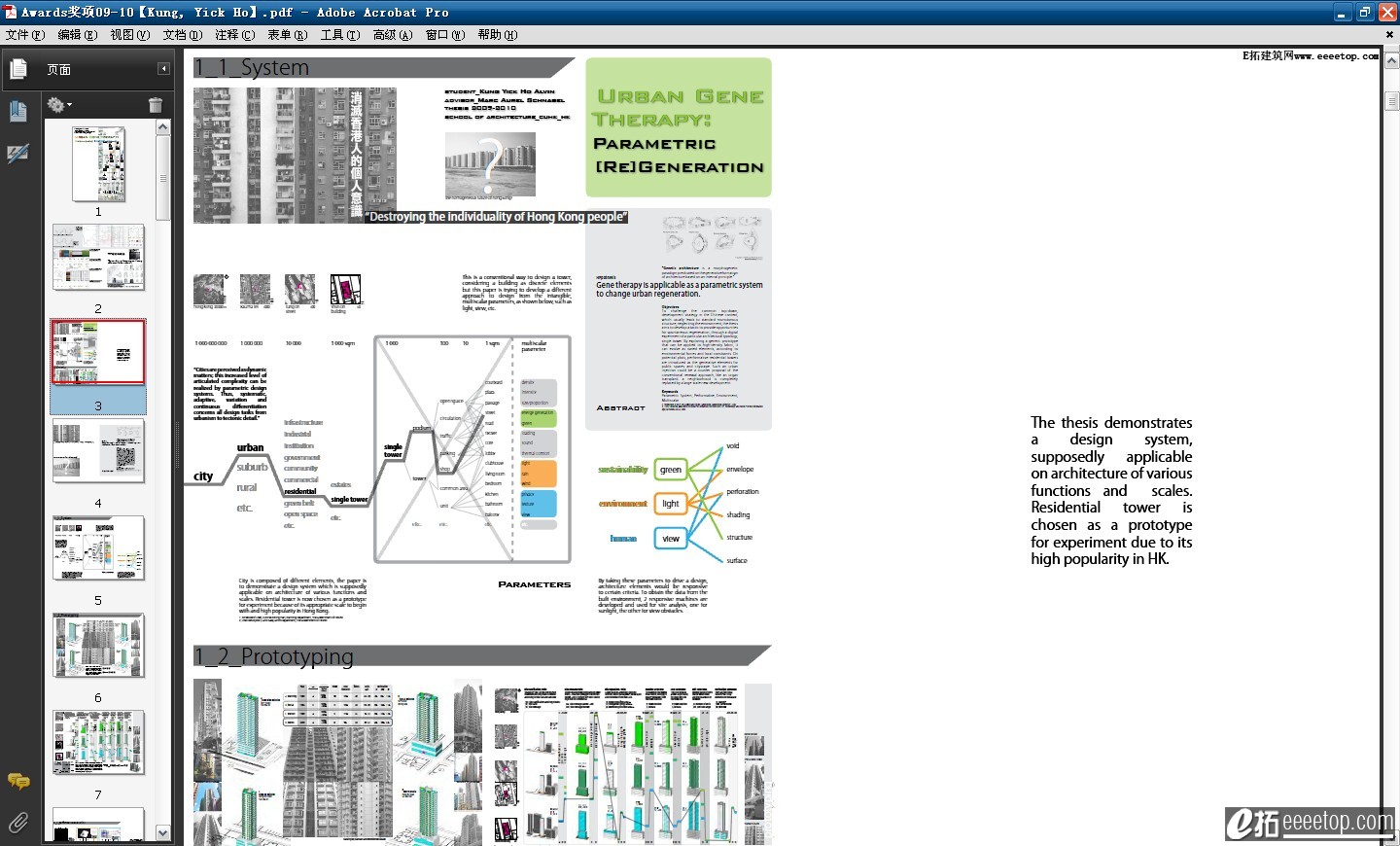Open the Comments panel icon
The width and height of the screenshot is (1400, 846).
point(17,781)
